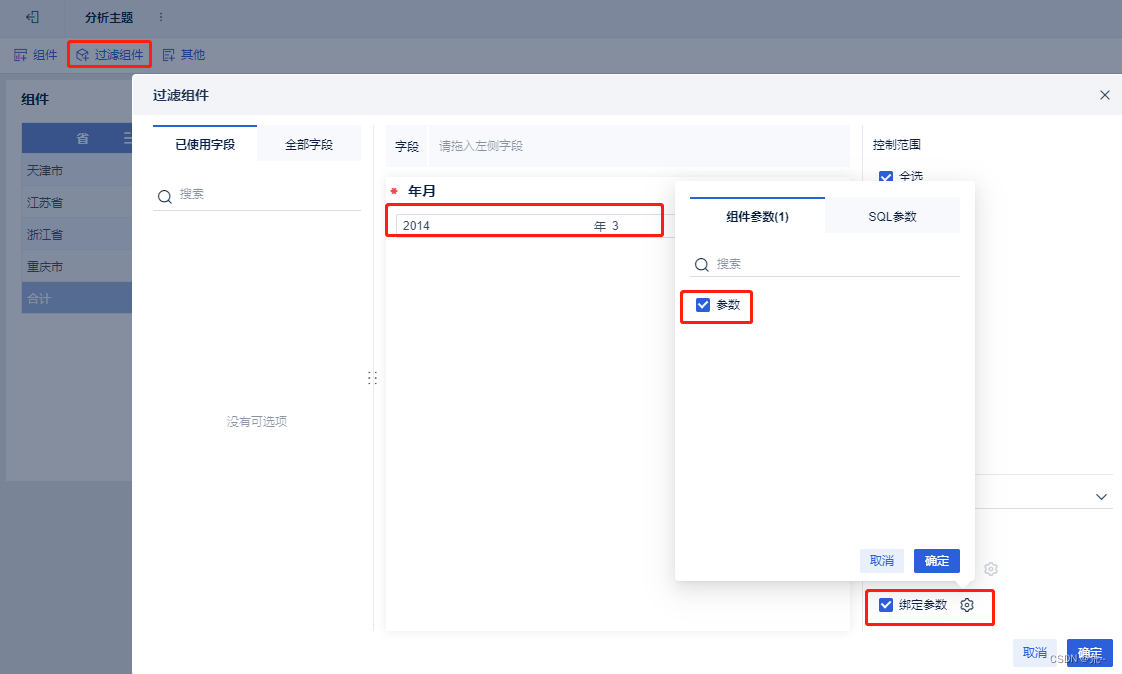Select the 重庆市 row in table
This screenshot has height=674, width=1122.
coord(77,266)
